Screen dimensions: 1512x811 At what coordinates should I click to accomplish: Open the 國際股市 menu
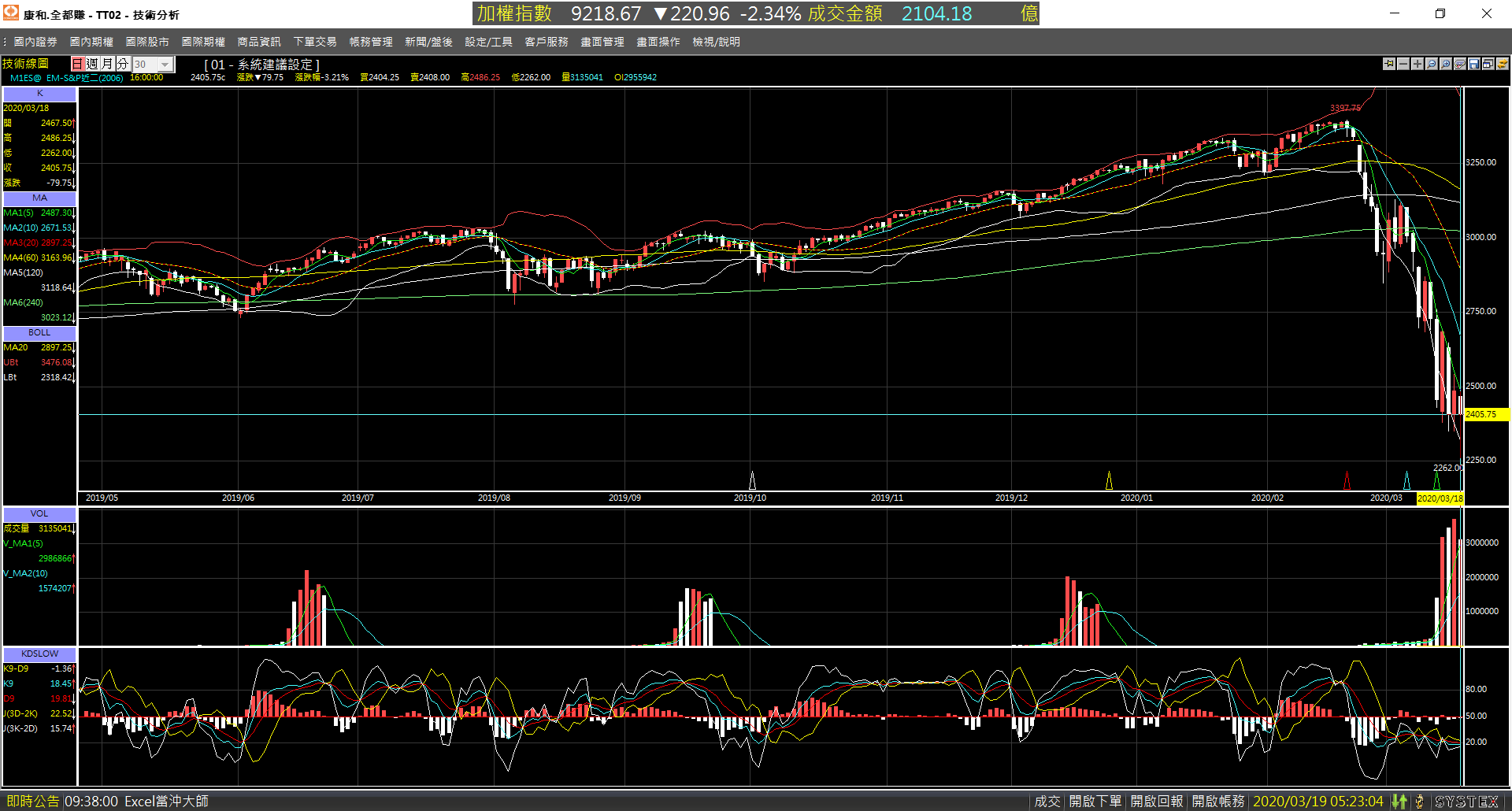[147, 42]
